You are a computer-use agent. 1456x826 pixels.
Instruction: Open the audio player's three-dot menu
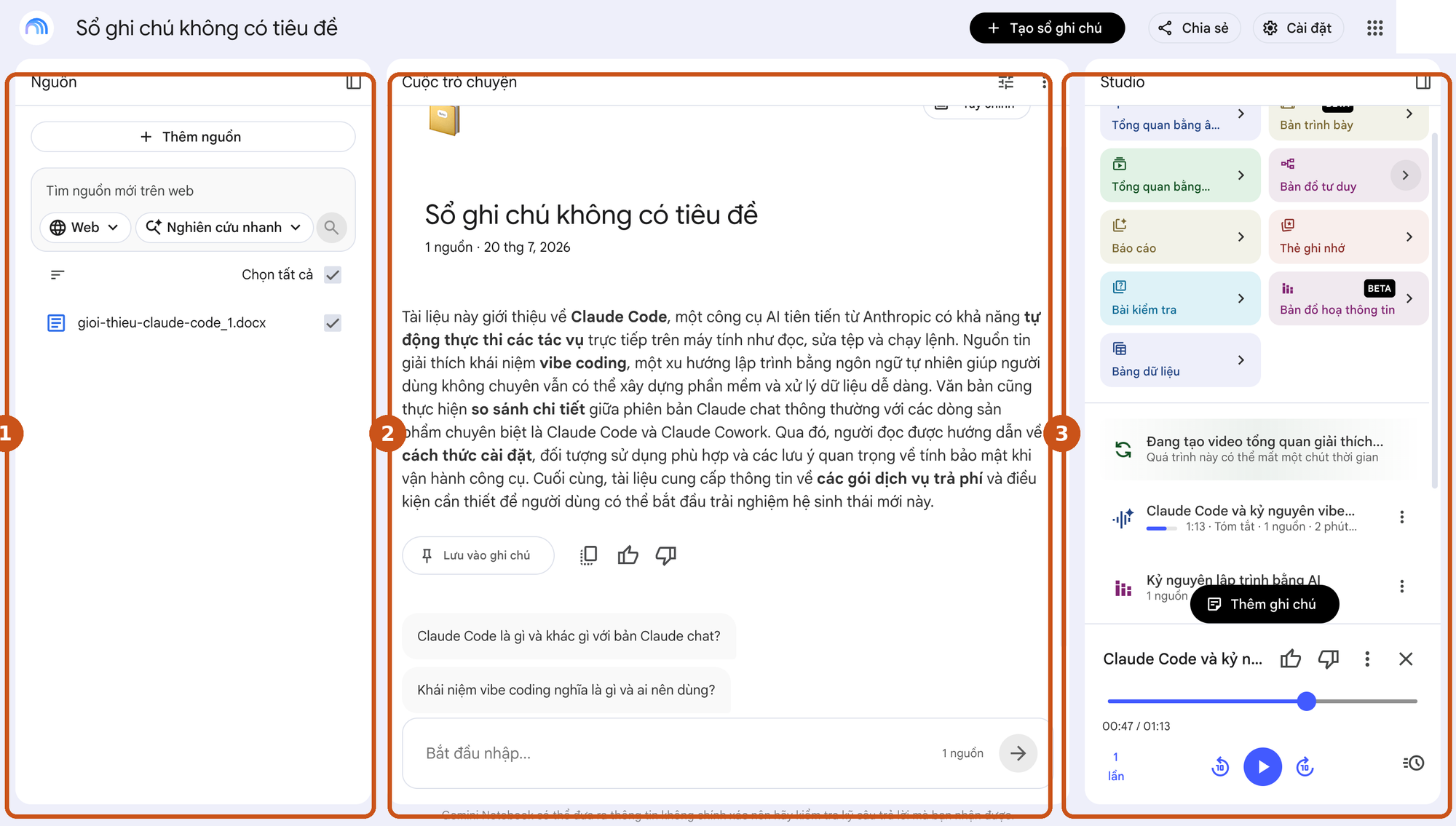(x=1367, y=659)
